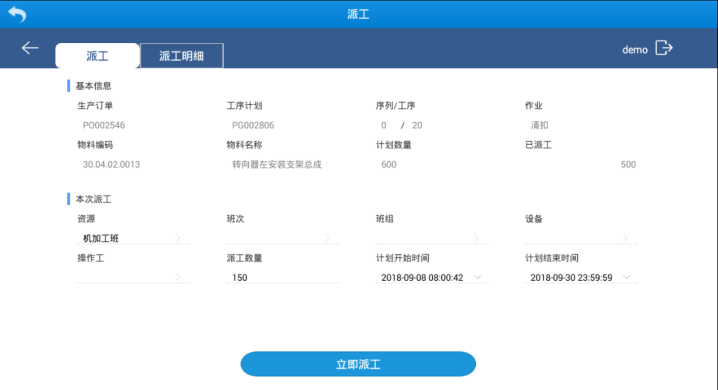Click the curved undo arrow icon
This screenshot has width=718, height=390.
tap(17, 14)
